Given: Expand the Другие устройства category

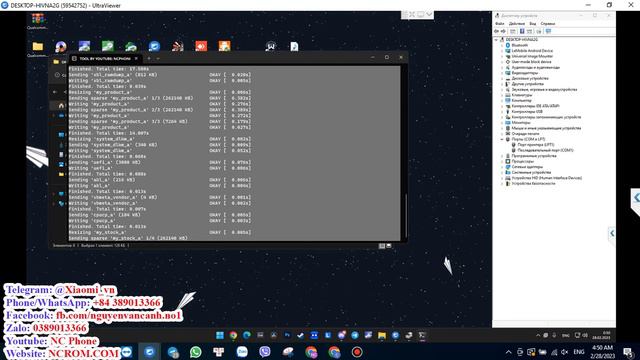Looking at the screenshot, I should (502, 84).
